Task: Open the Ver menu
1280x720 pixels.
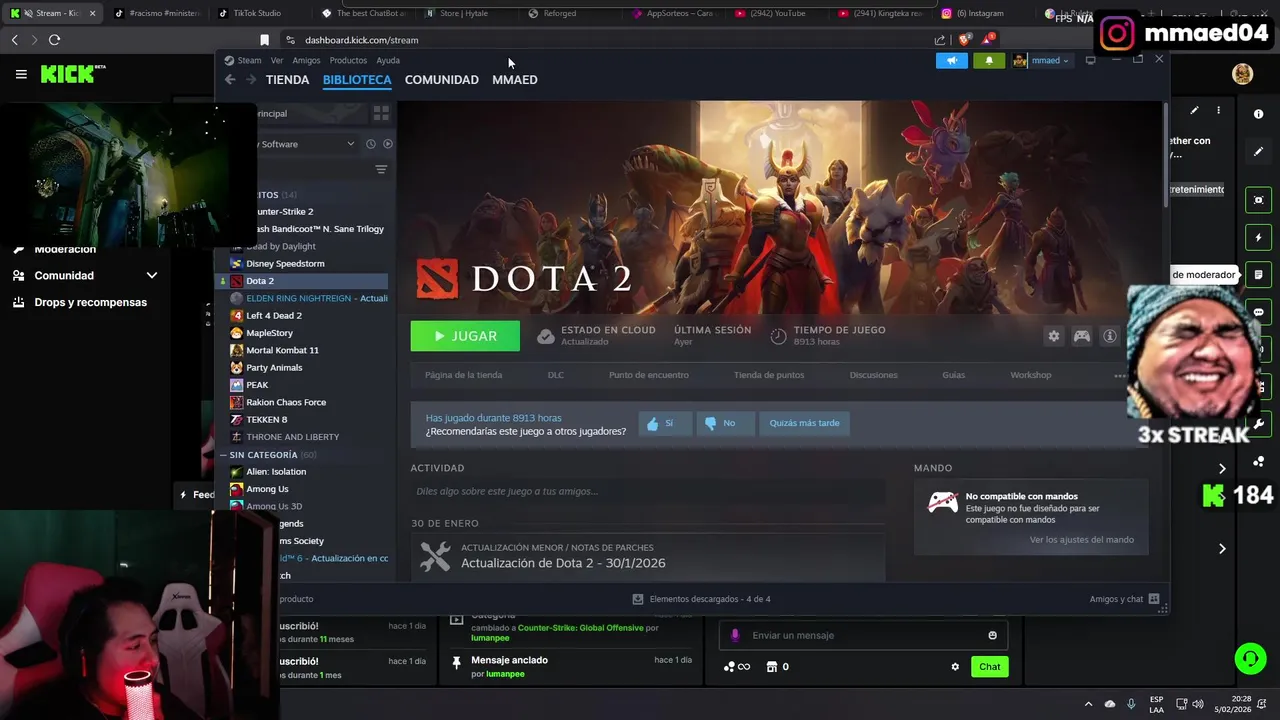Action: tap(277, 60)
